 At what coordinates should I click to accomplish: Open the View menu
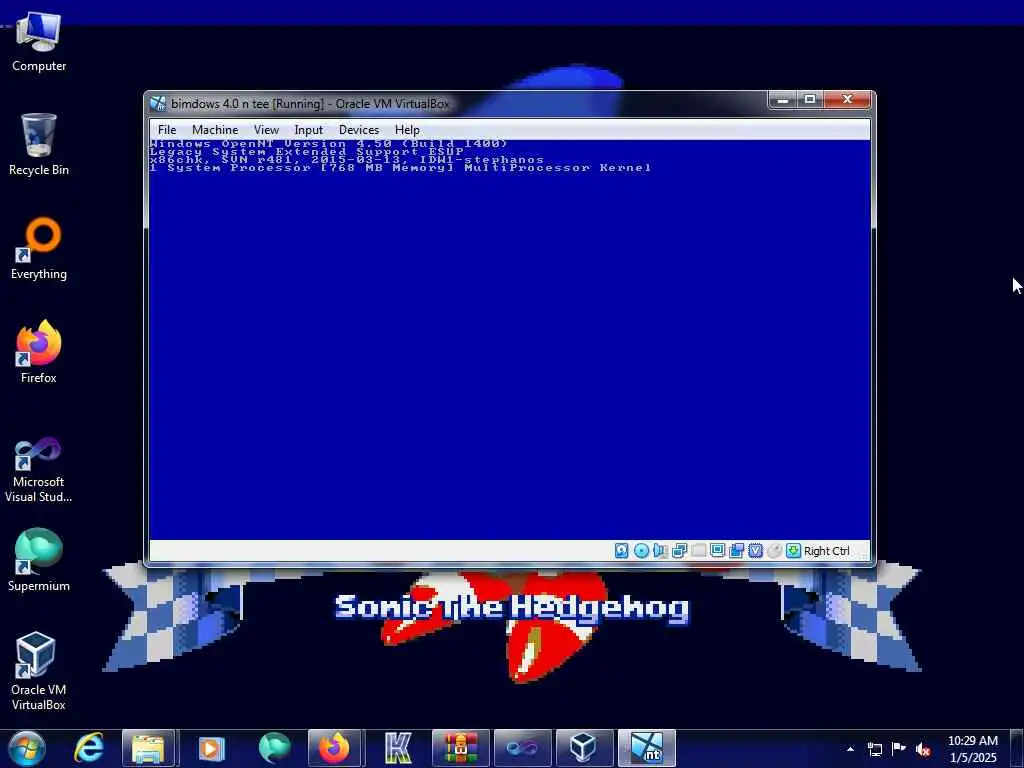coord(266,130)
